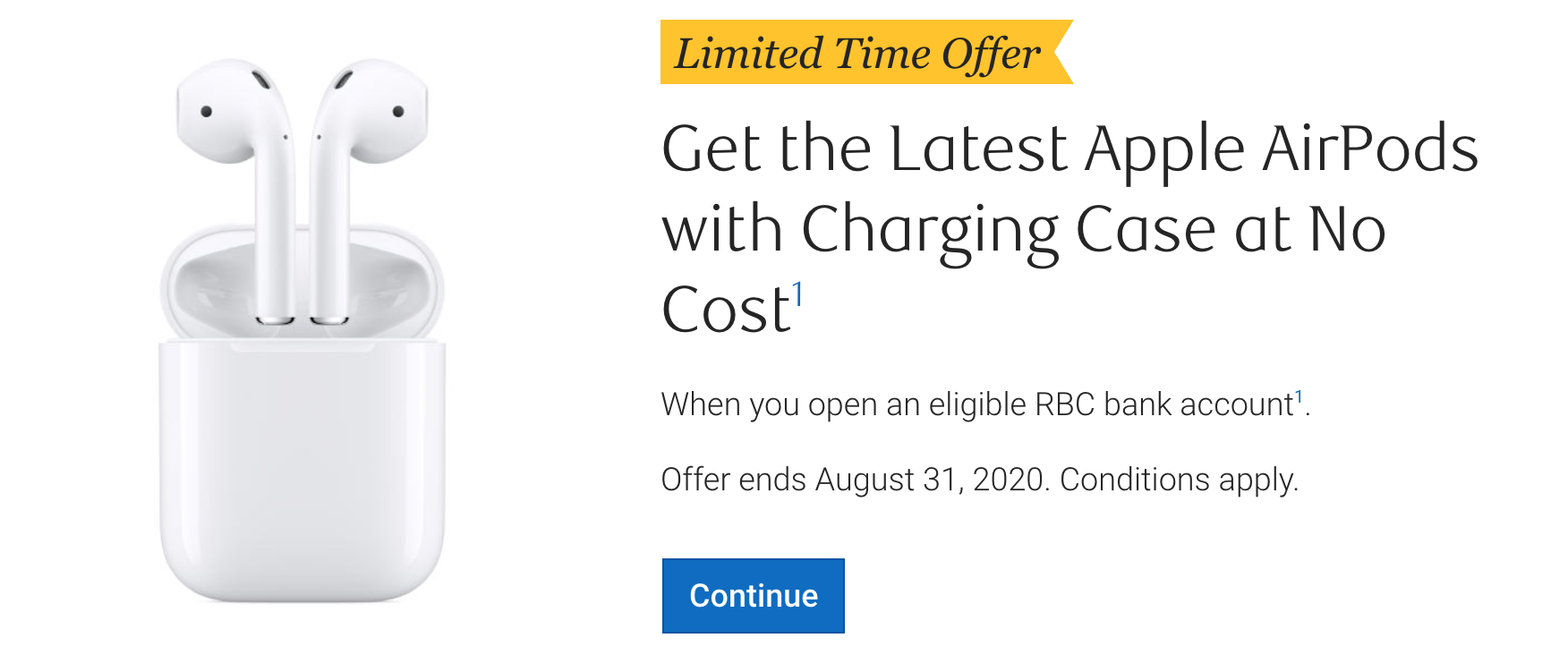Click the eligible RBC bank account sentence
Screen dimensions: 1568x655
[985, 404]
